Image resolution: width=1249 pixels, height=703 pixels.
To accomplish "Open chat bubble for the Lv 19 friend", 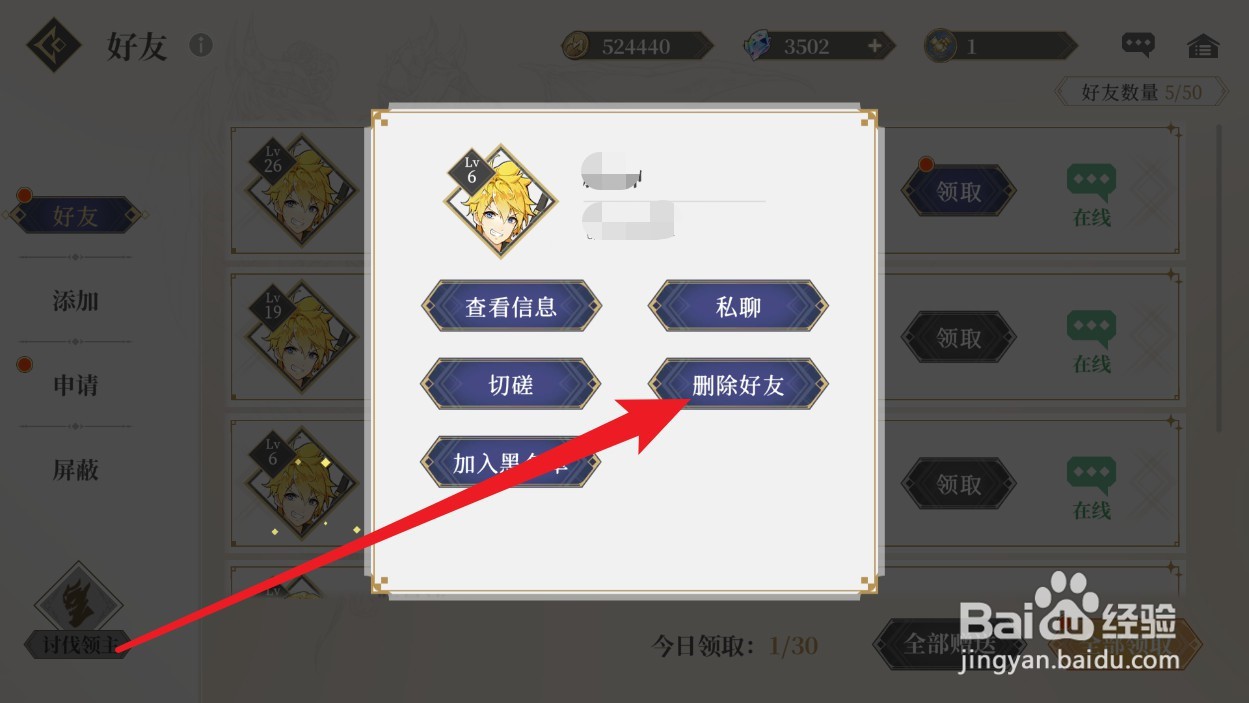I will point(1091,330).
